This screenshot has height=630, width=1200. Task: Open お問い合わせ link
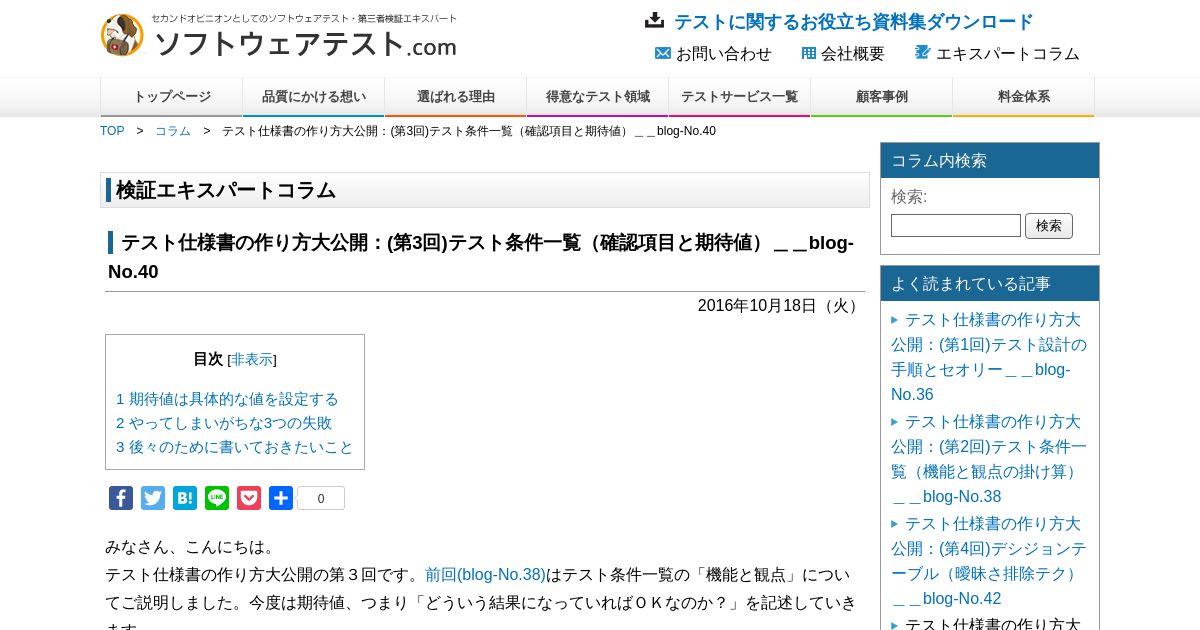click(x=724, y=54)
